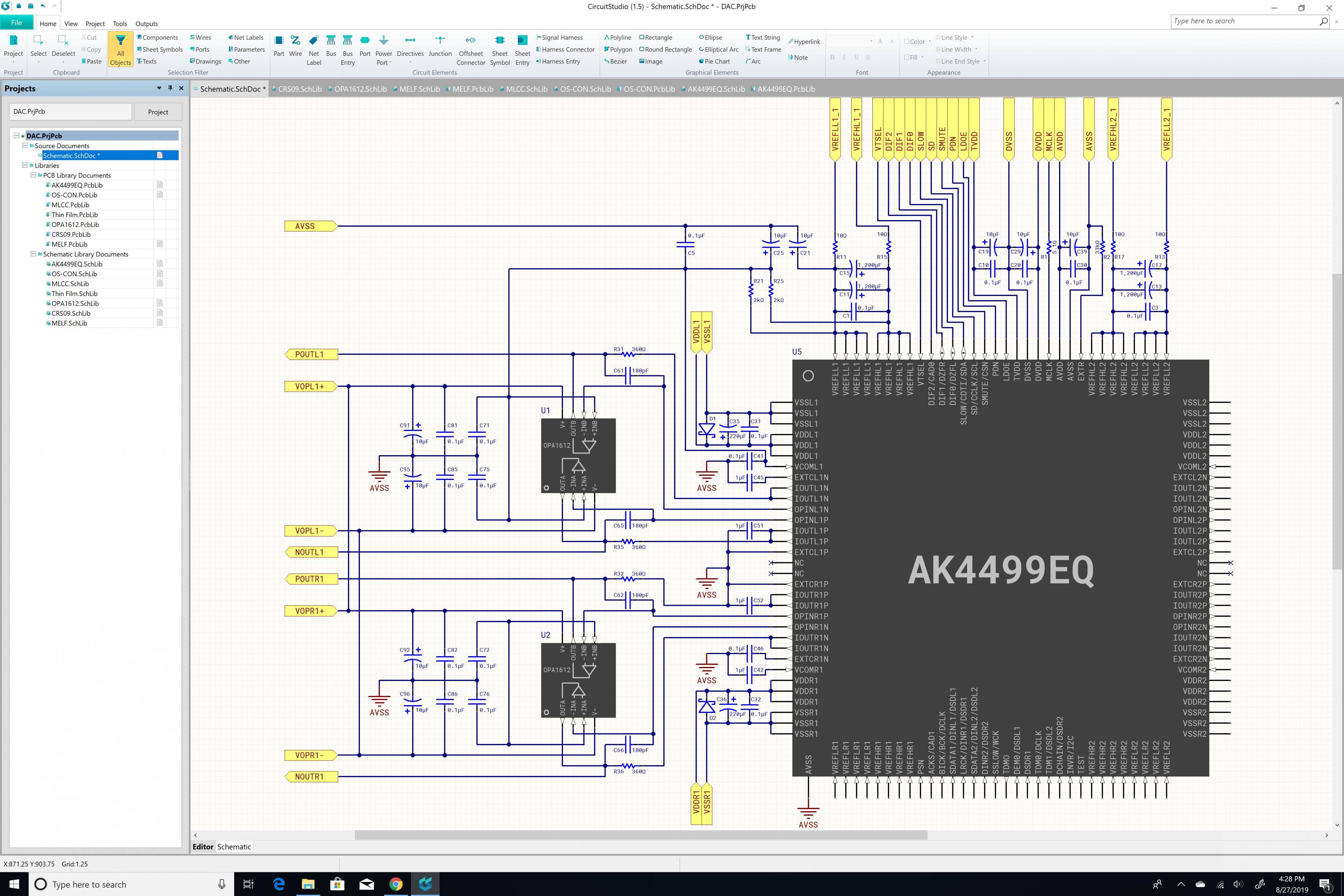Toggle the Drawings selection filter
1344x896 pixels.
pyautogui.click(x=205, y=61)
